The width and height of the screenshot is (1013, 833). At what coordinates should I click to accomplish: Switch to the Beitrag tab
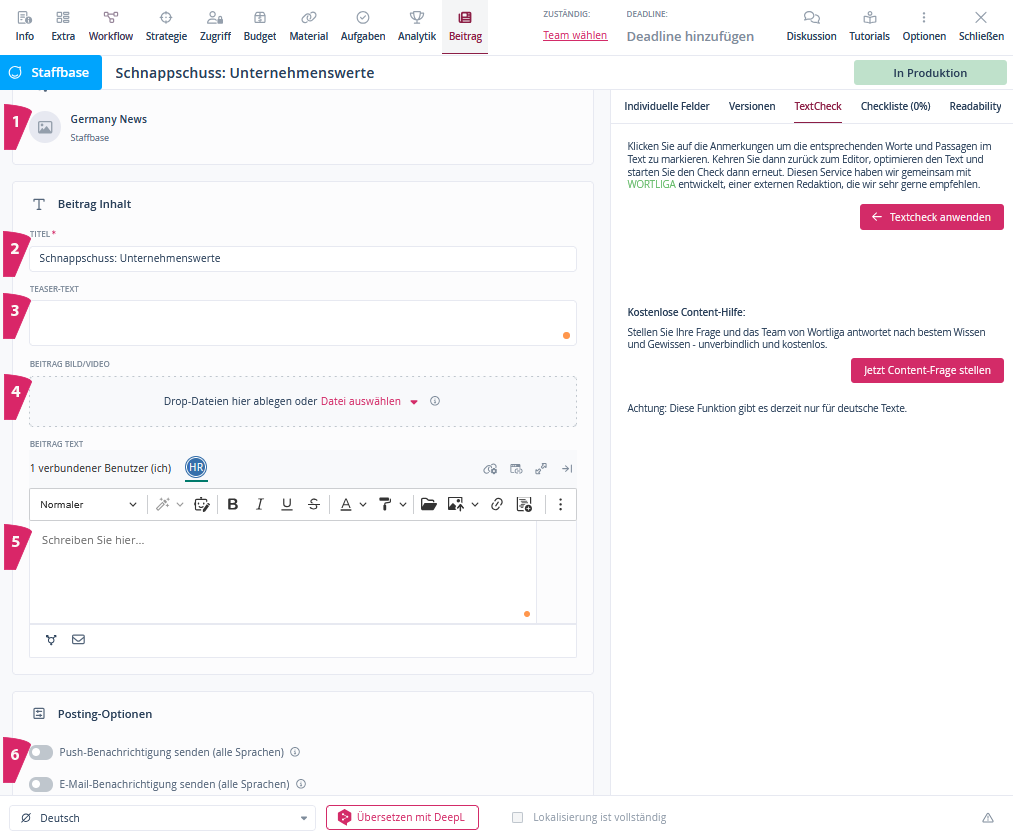(x=465, y=26)
